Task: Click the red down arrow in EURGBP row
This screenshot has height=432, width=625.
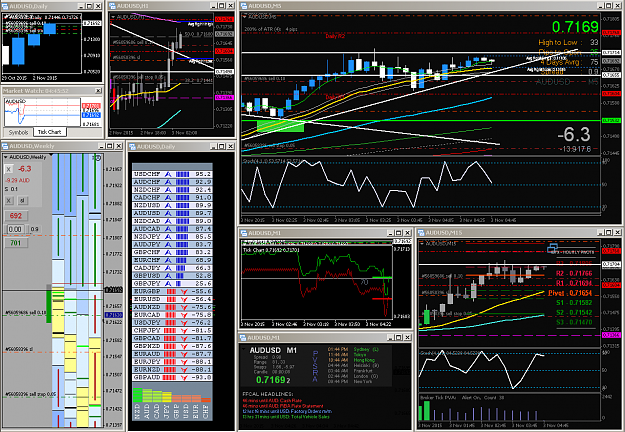Action: click(184, 291)
